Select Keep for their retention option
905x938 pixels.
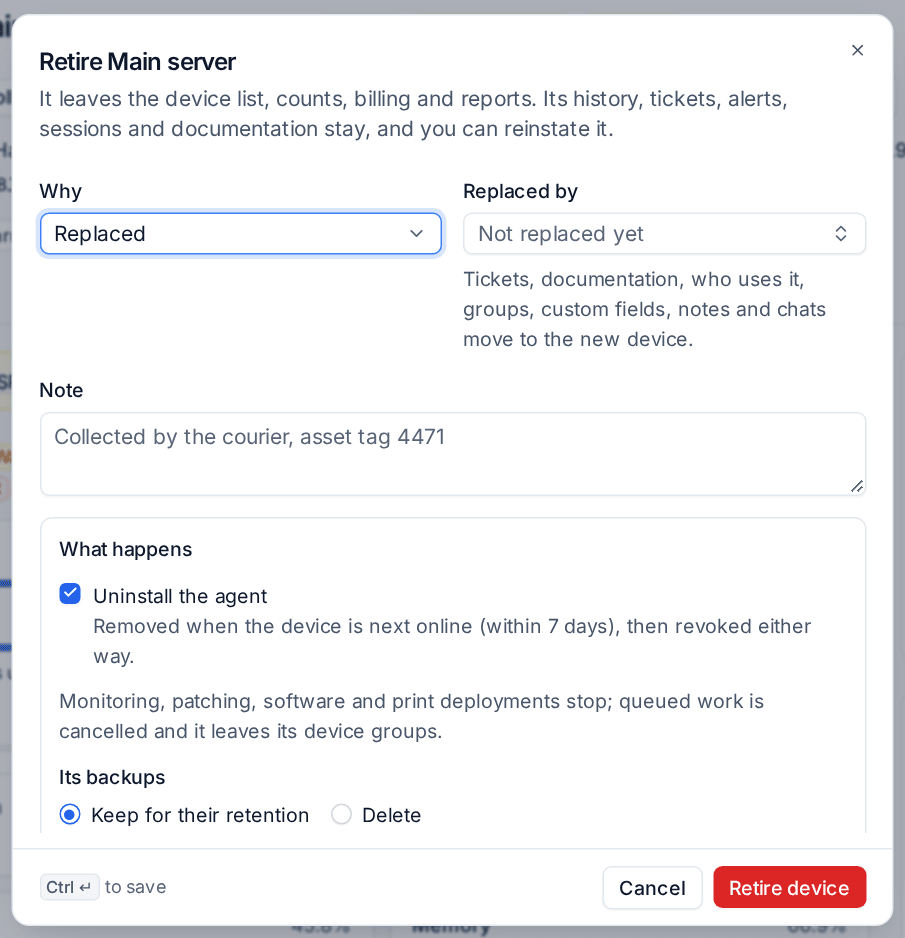(70, 815)
